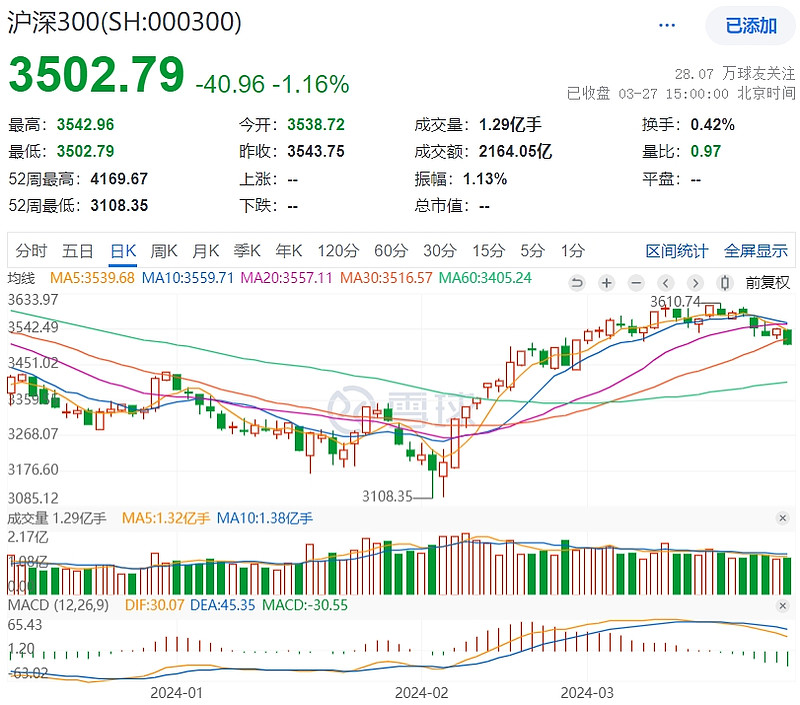Click volume MA5:1.32亿手 label
The height and width of the screenshot is (705, 800).
[x=166, y=518]
